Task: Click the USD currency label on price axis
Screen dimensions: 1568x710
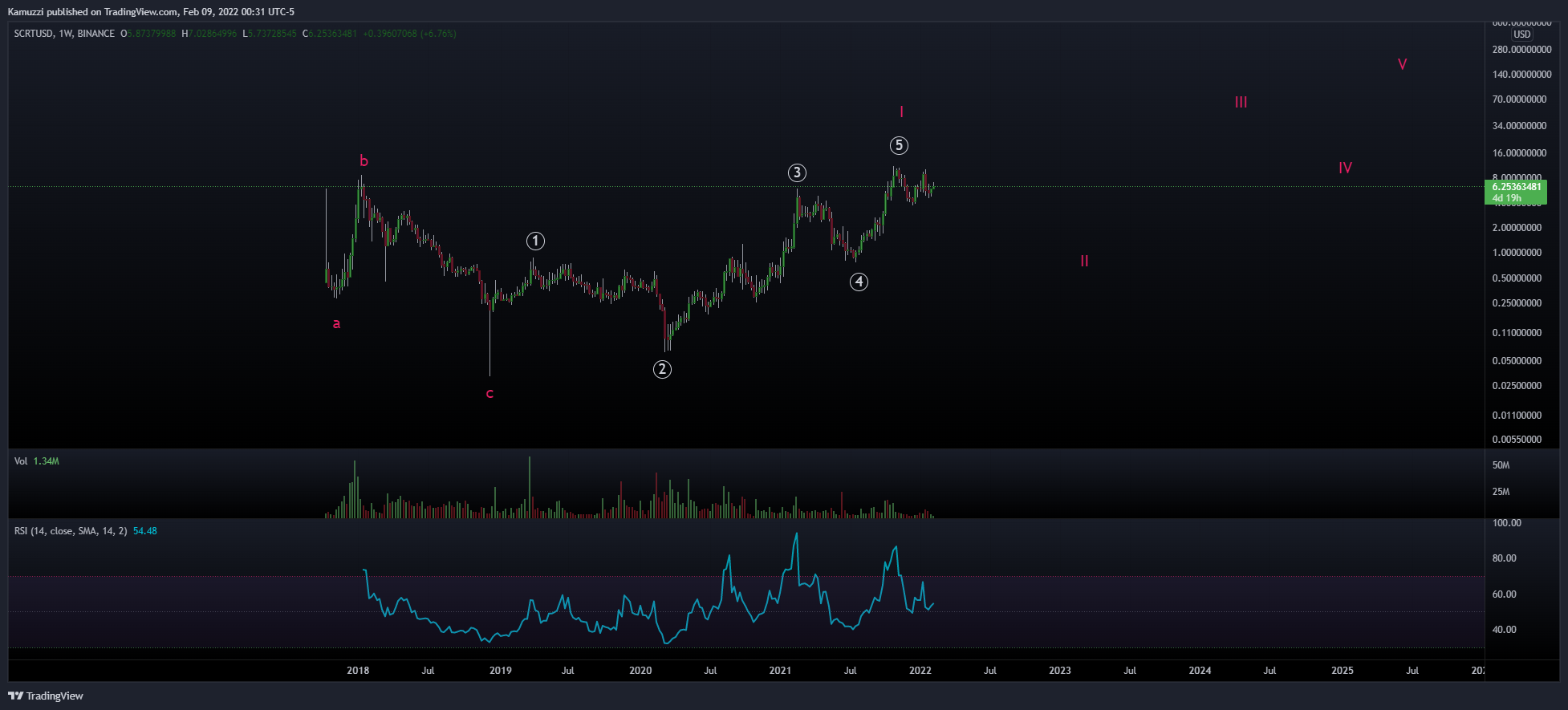Action: 1522,34
